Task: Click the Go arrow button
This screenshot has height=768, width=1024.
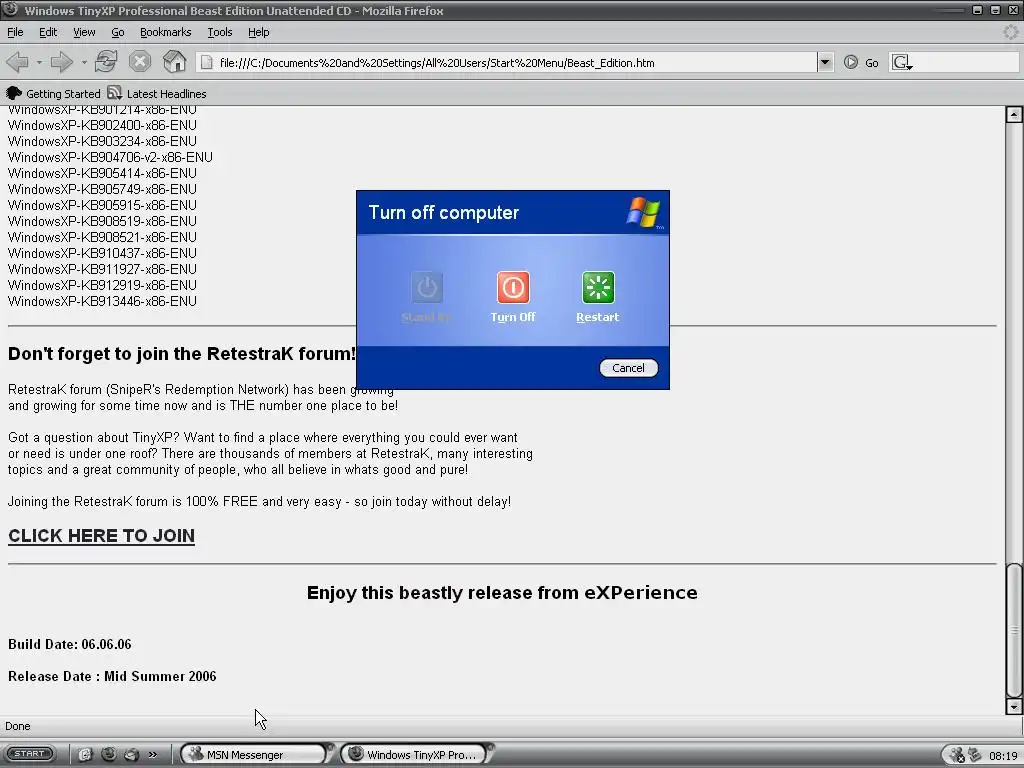Action: click(x=850, y=63)
